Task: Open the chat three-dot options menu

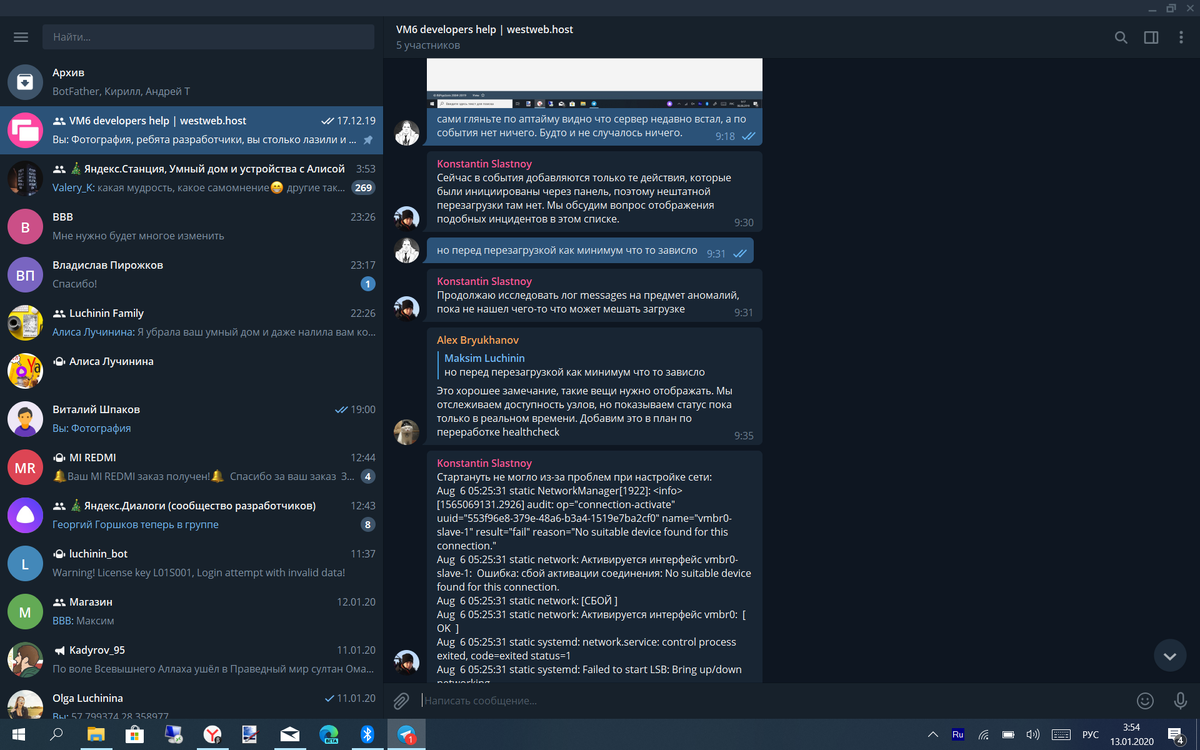Action: [1181, 38]
